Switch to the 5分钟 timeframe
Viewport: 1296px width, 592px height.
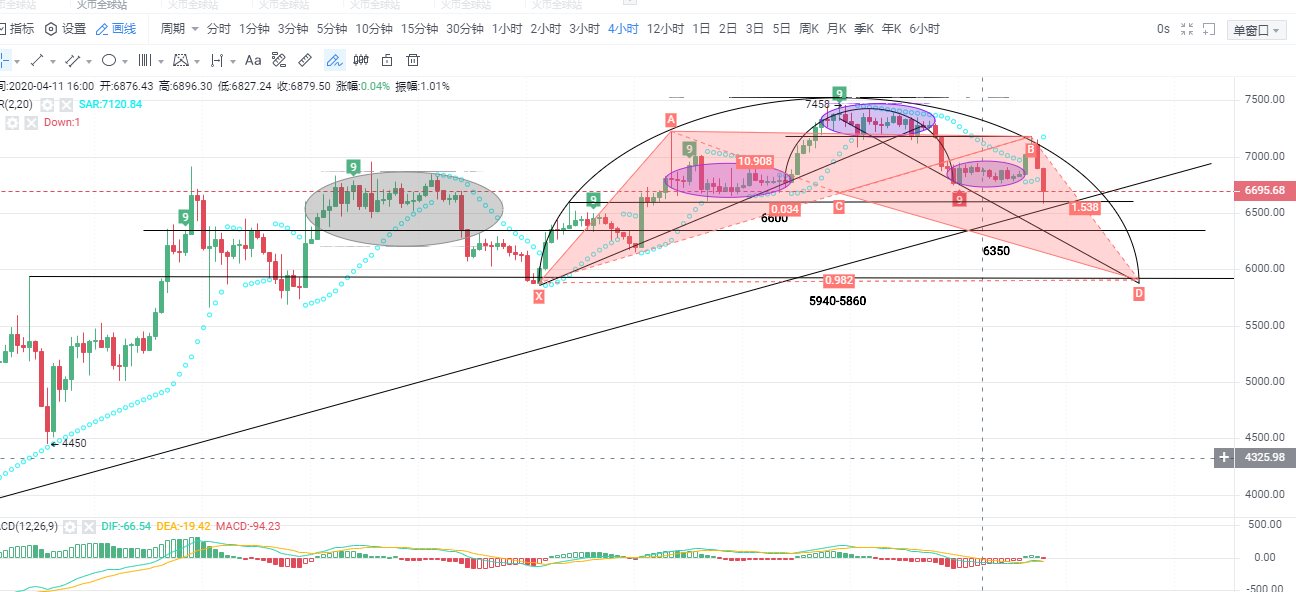tap(332, 29)
